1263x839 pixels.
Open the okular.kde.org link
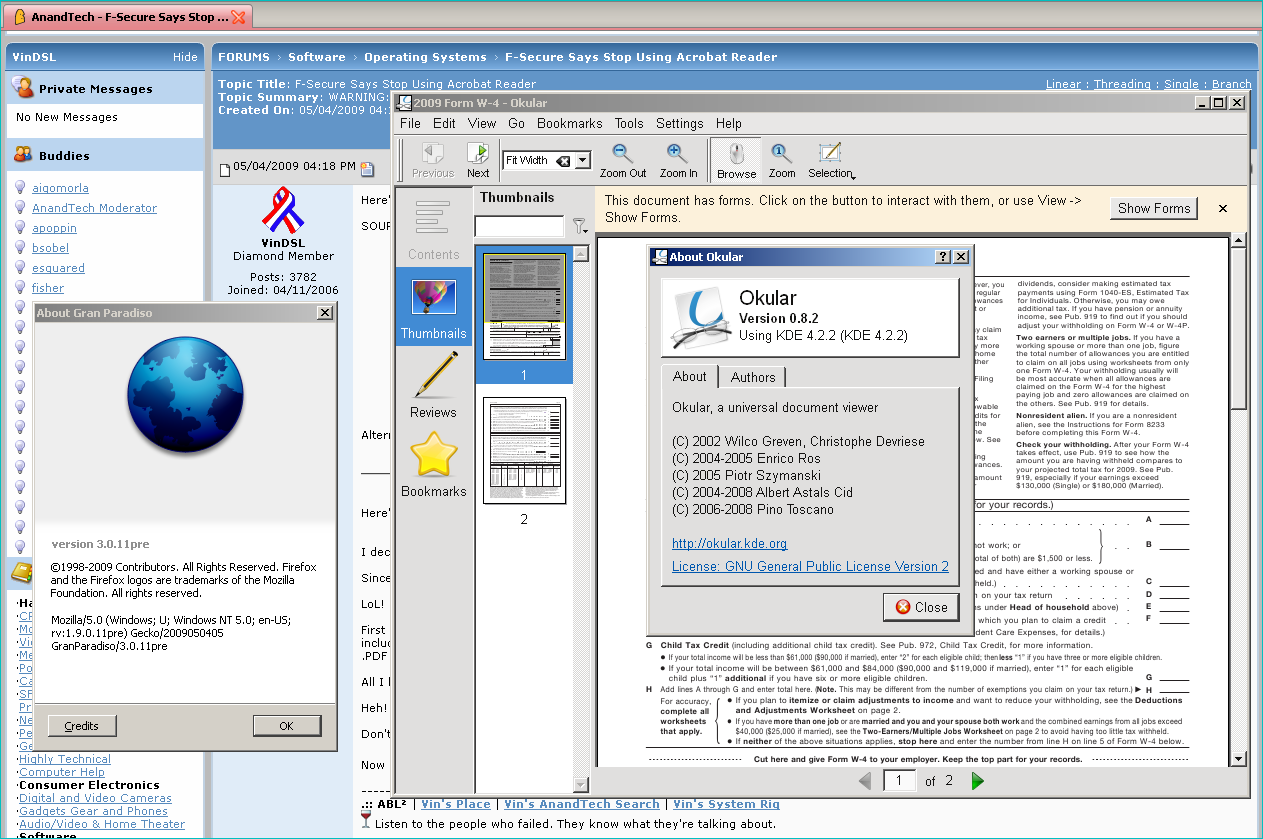coord(729,543)
